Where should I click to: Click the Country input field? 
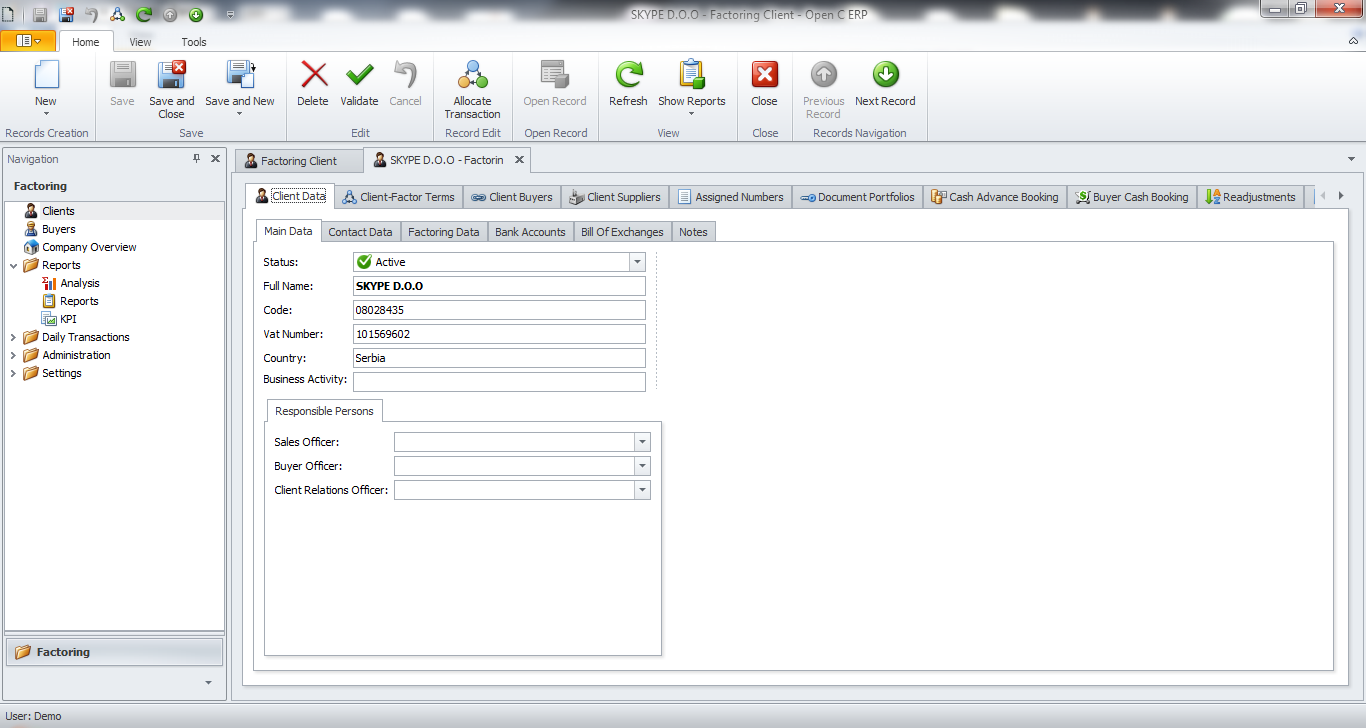tap(499, 358)
